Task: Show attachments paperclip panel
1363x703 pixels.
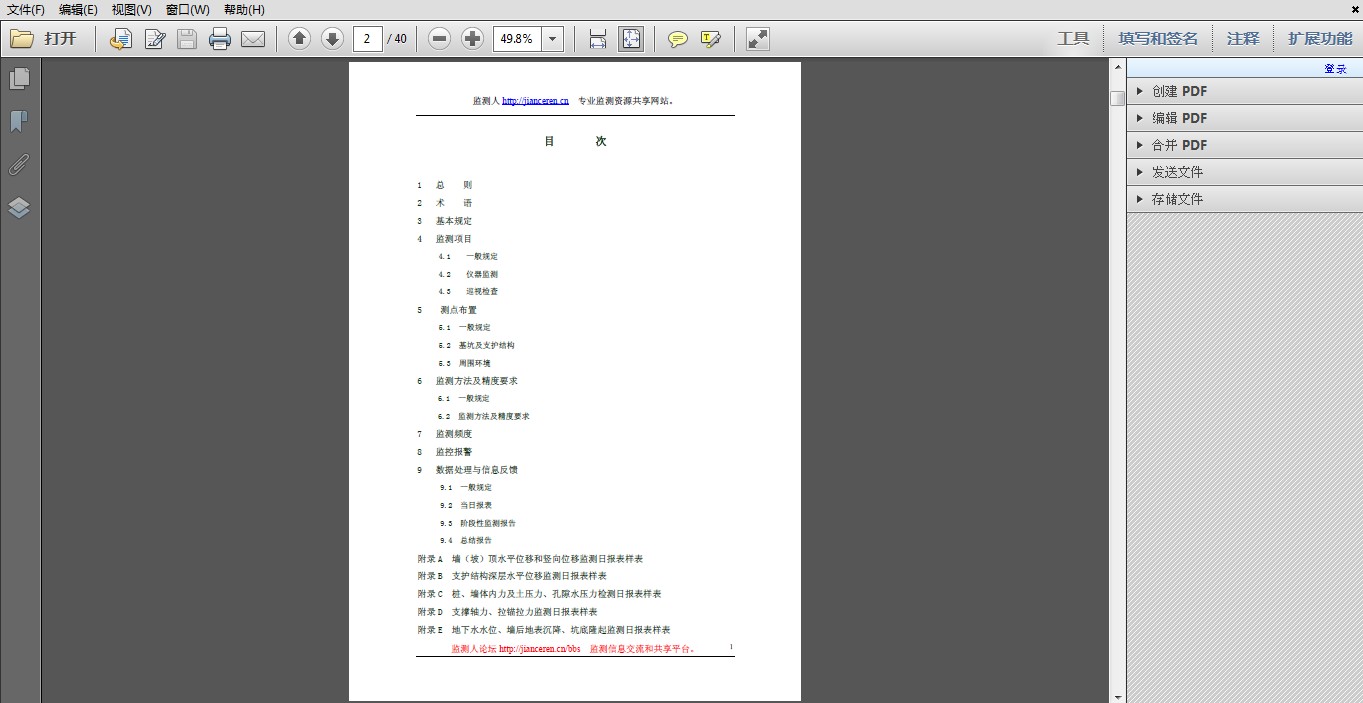Action: [x=19, y=165]
